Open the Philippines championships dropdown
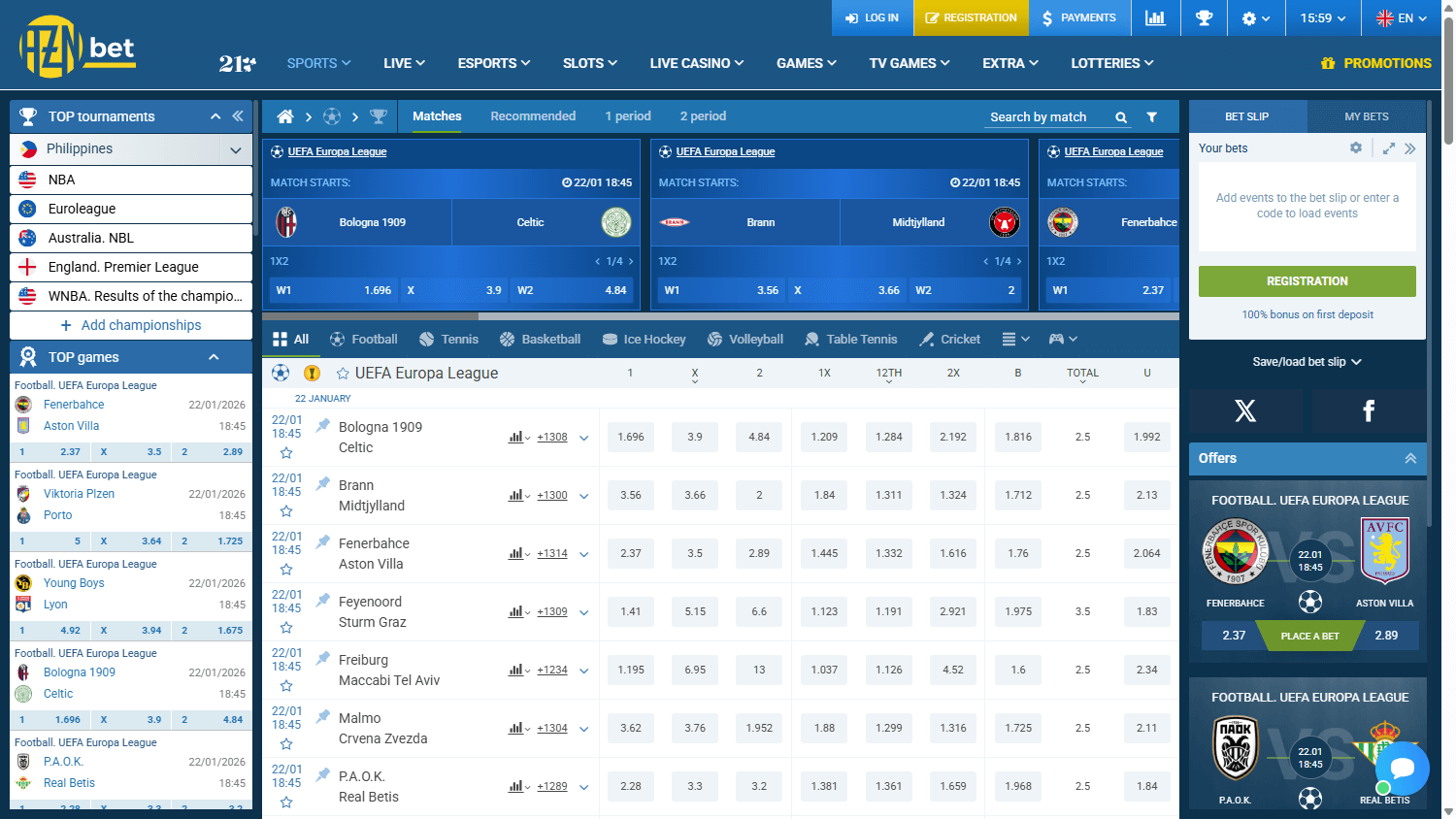This screenshot has height=819, width=1456. click(x=236, y=150)
